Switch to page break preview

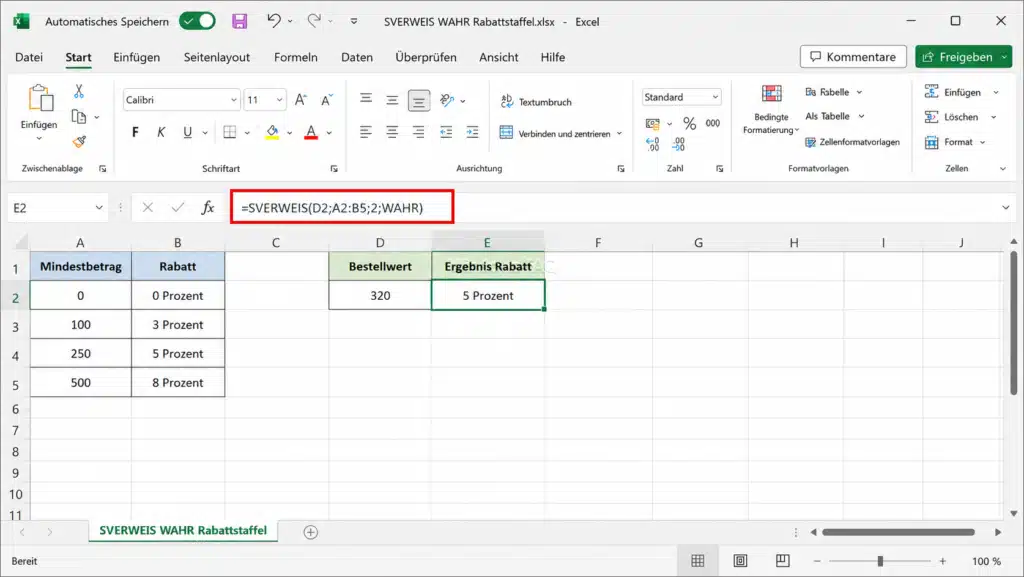pyautogui.click(x=782, y=561)
